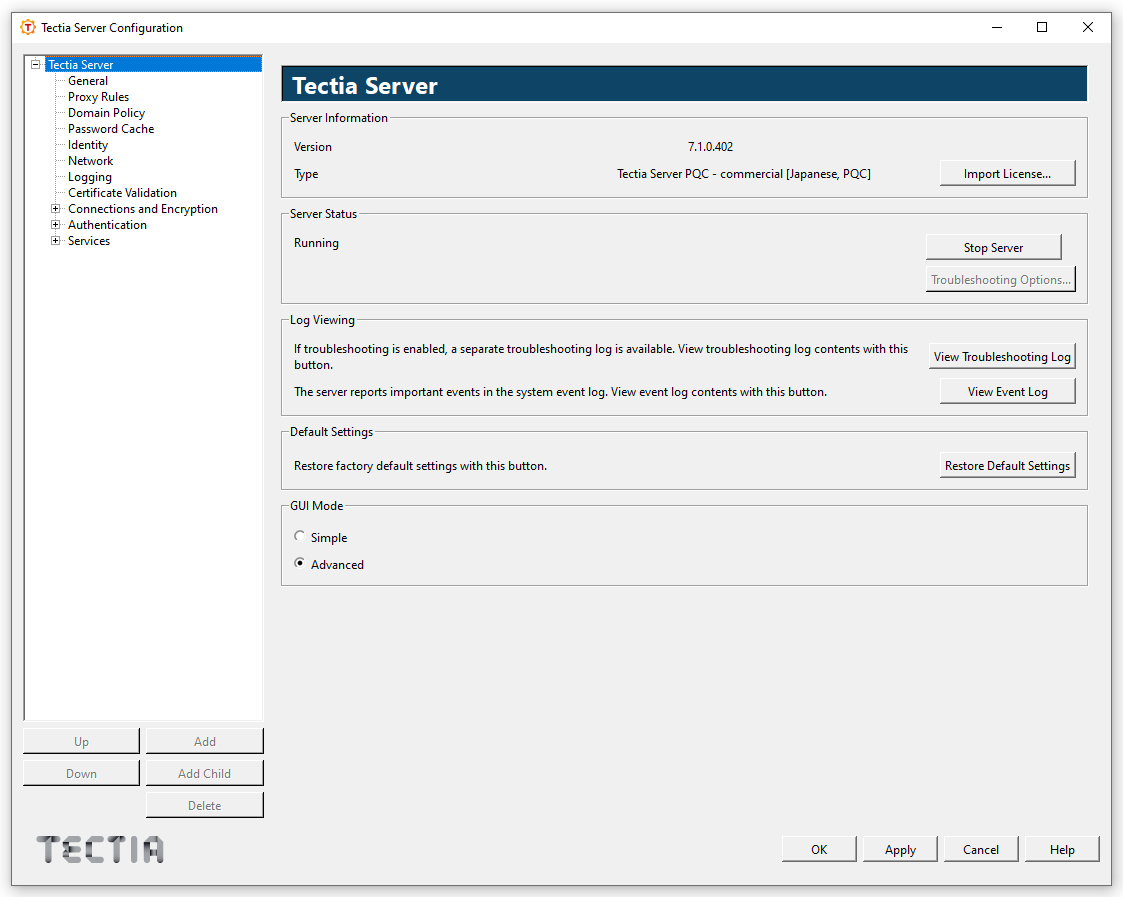Viewport: 1123px width, 897px height.
Task: Open Certificate Validation page
Action: click(x=122, y=193)
